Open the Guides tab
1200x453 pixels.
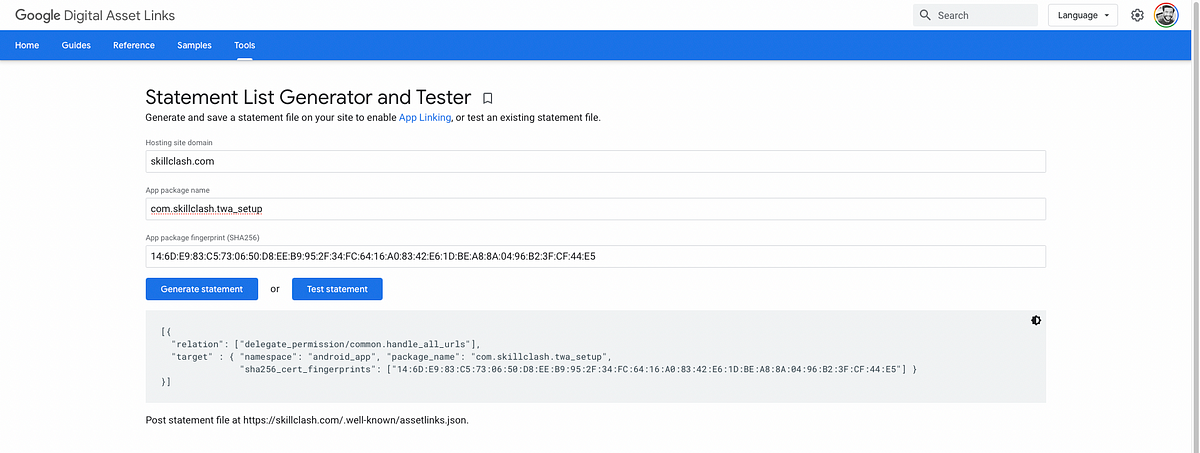tap(76, 46)
